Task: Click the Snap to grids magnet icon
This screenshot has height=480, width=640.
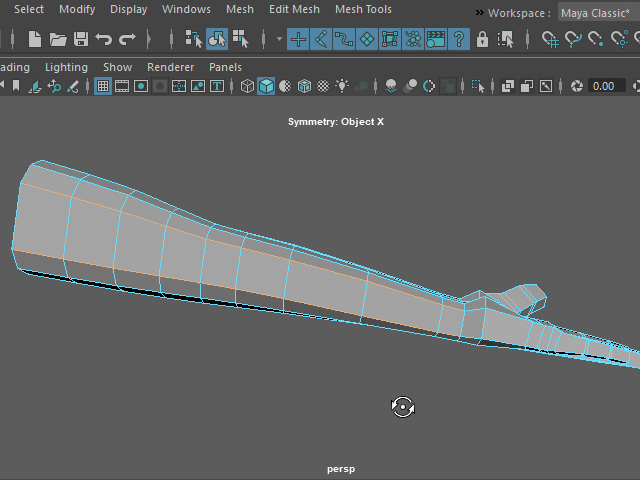Action: pos(551,39)
